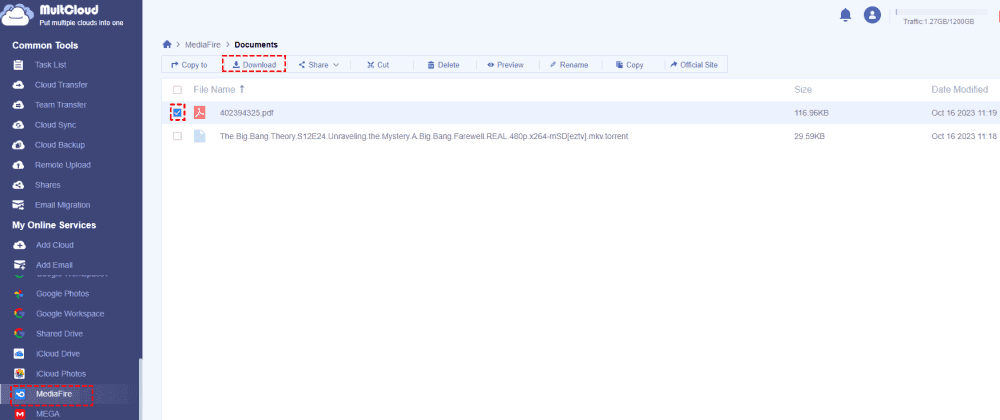
Task: Click the iCloud Photos icon
Action: (x=19, y=373)
